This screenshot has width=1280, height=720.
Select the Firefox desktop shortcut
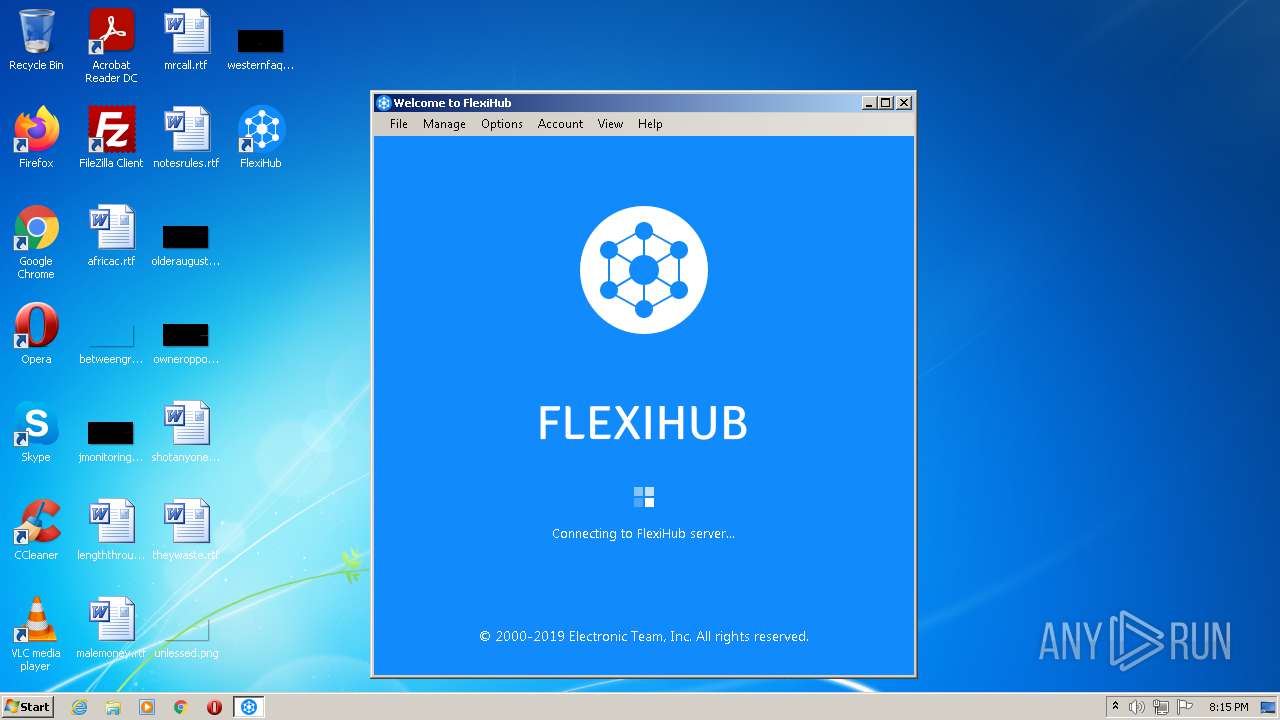(36, 138)
